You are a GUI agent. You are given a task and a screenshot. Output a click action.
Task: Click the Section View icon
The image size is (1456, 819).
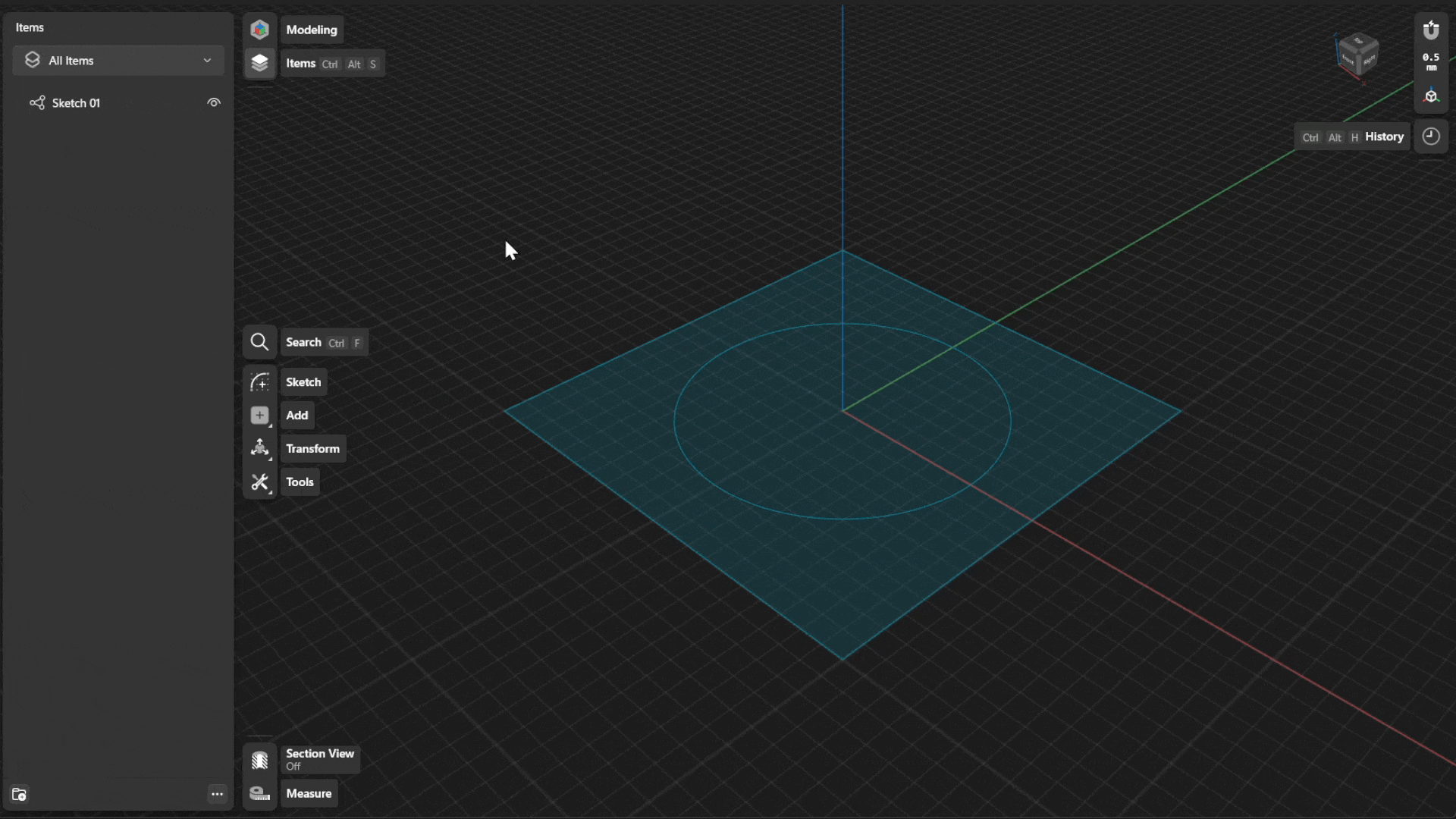(259, 760)
